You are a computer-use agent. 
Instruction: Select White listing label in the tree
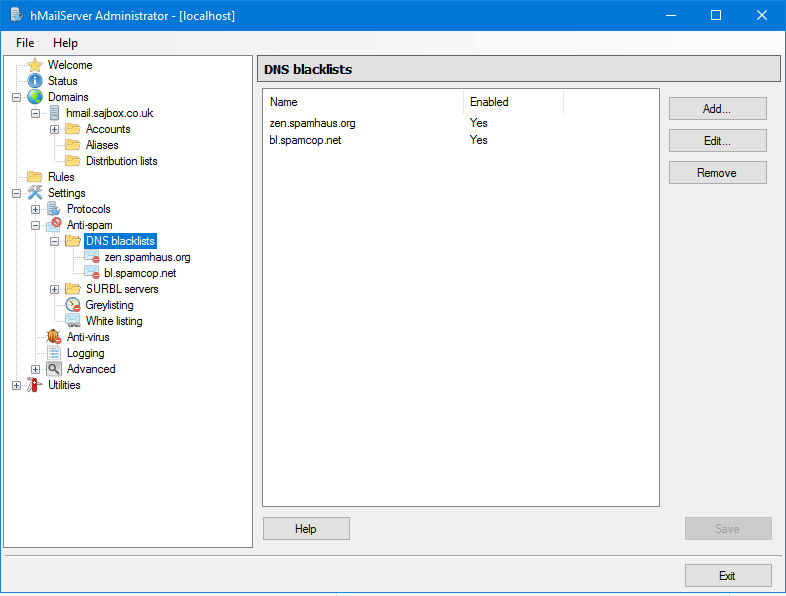pos(114,321)
